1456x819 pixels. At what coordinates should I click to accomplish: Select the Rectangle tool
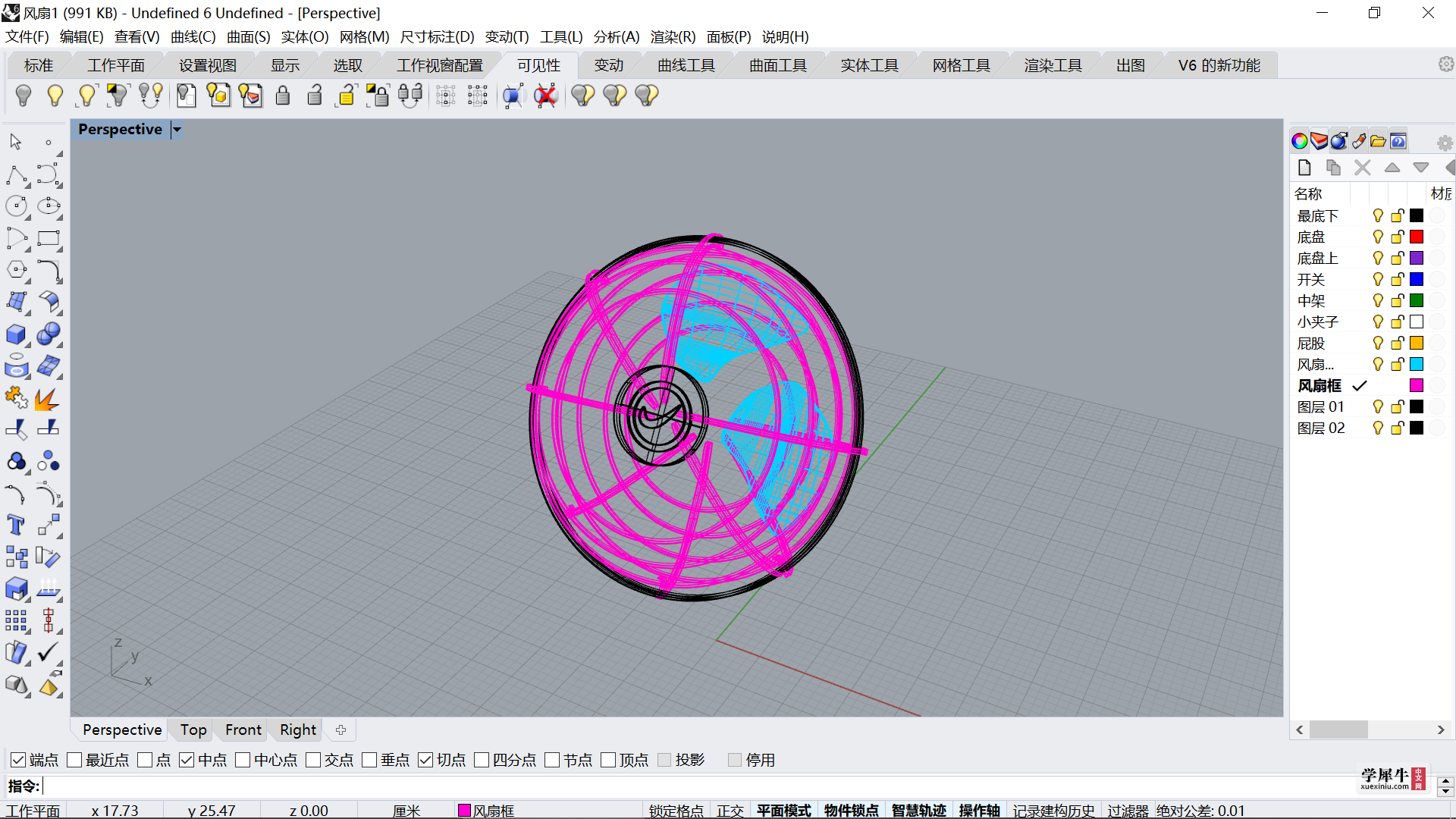point(49,239)
